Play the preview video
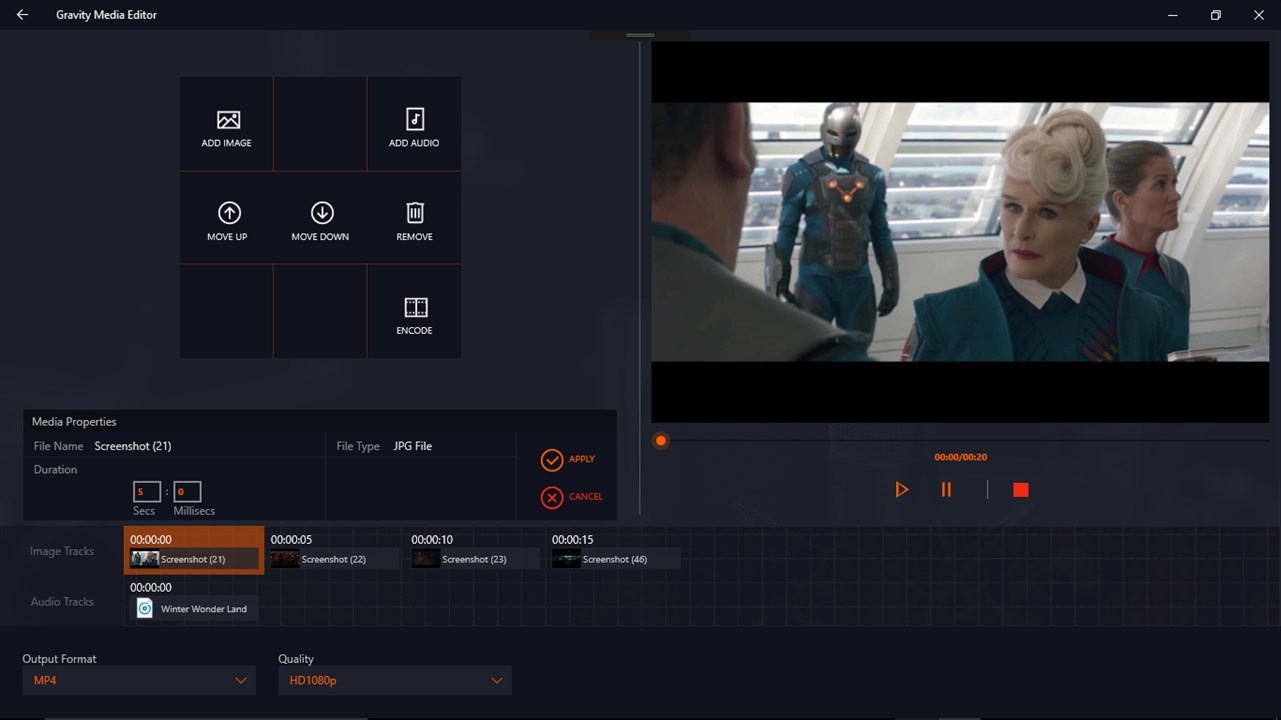Screen dimensions: 1281x720 point(901,490)
